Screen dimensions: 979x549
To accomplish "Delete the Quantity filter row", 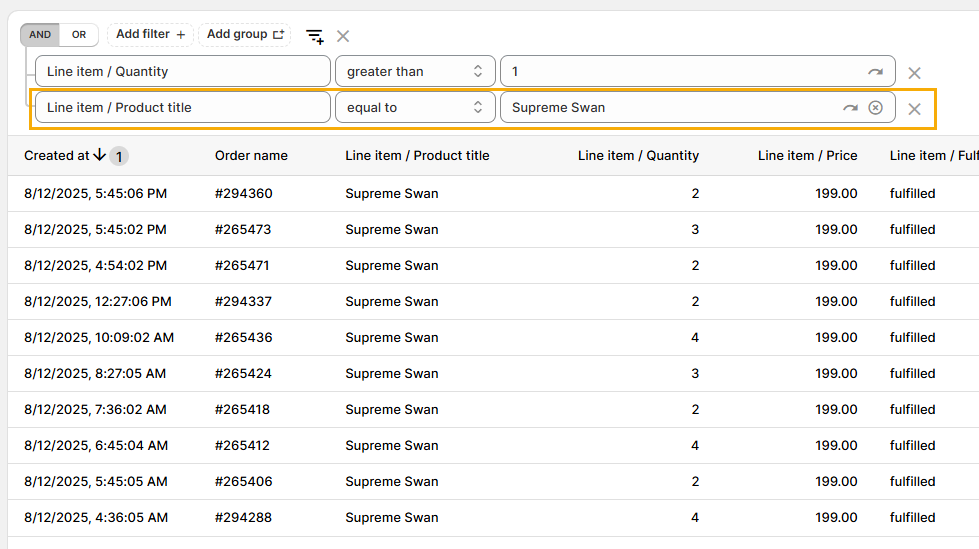I will point(913,73).
